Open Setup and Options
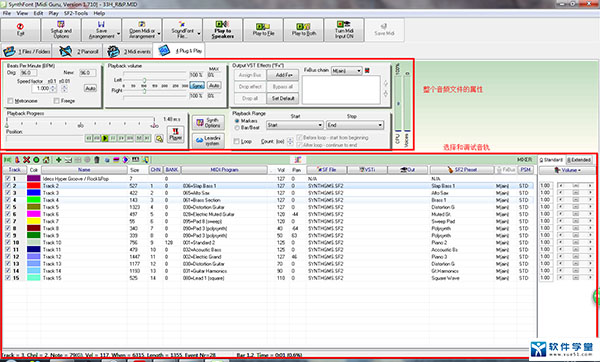600x362 pixels. click(61, 30)
